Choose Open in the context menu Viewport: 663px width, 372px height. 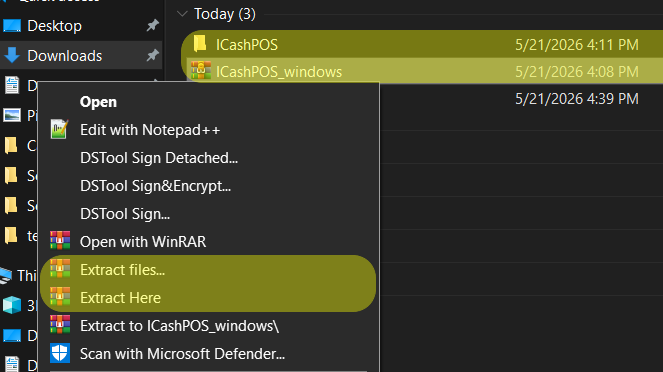[209, 102]
